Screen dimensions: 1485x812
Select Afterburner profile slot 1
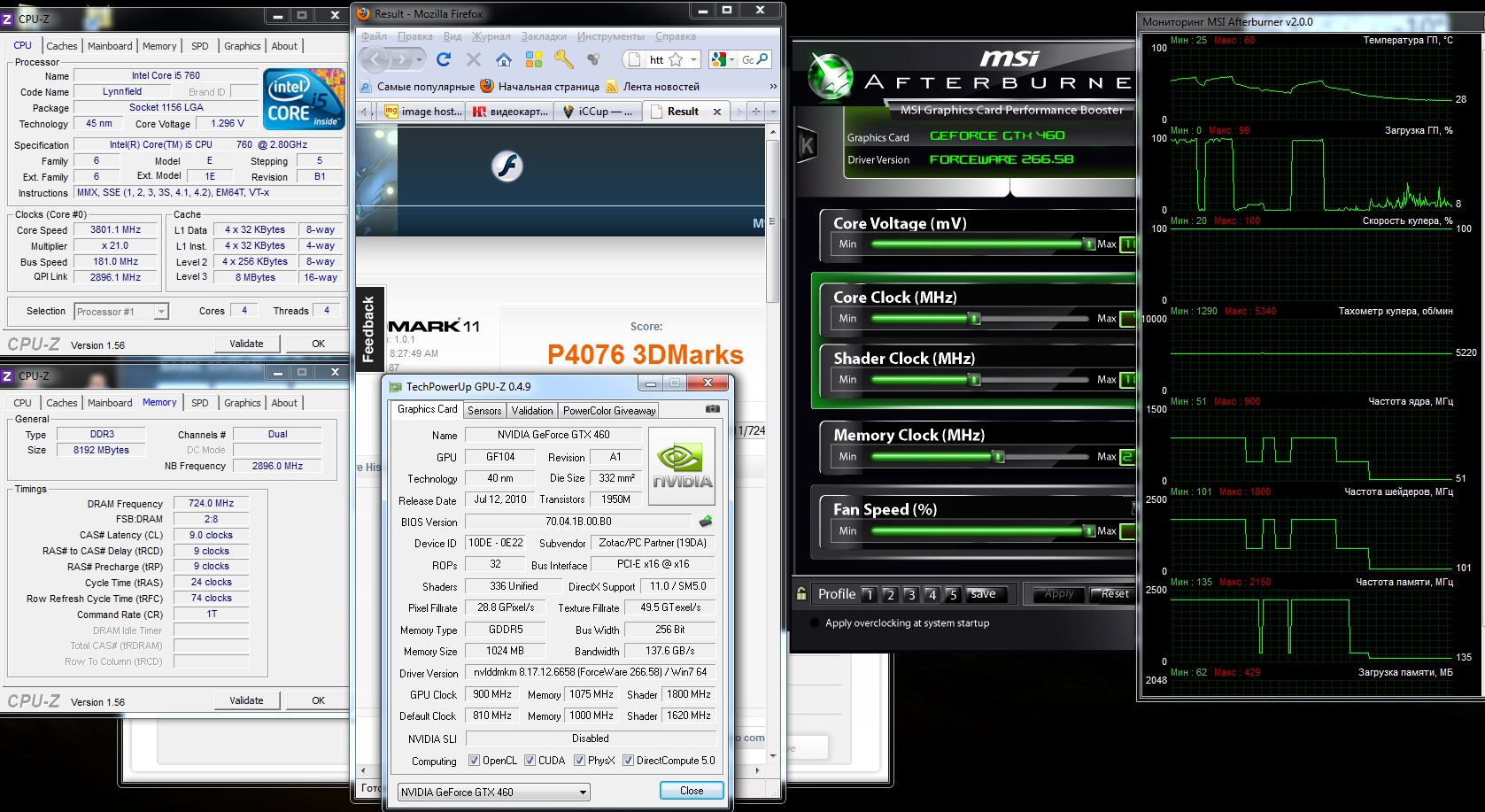[869, 594]
